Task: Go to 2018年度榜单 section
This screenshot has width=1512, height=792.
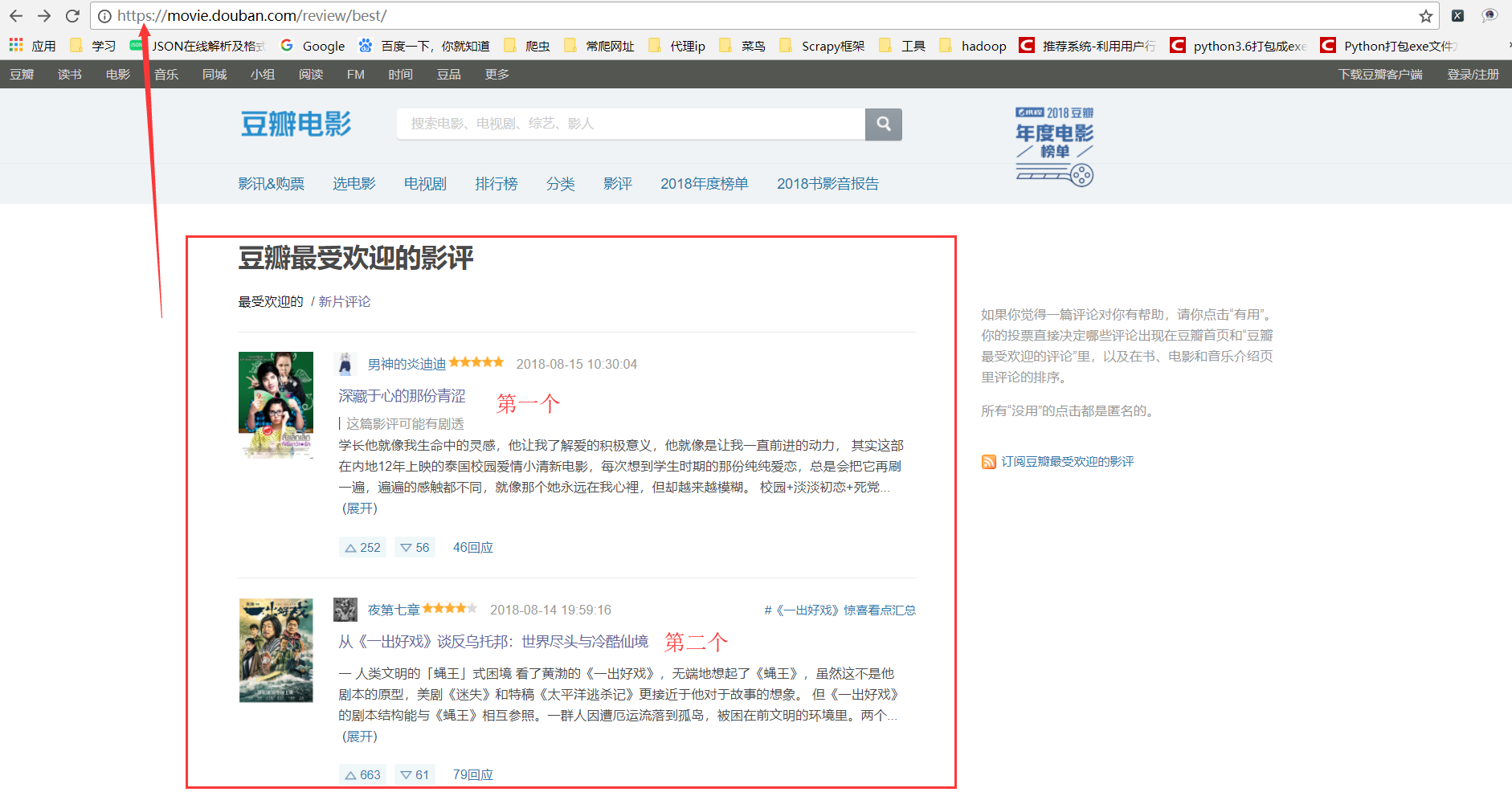Action: coord(705,184)
